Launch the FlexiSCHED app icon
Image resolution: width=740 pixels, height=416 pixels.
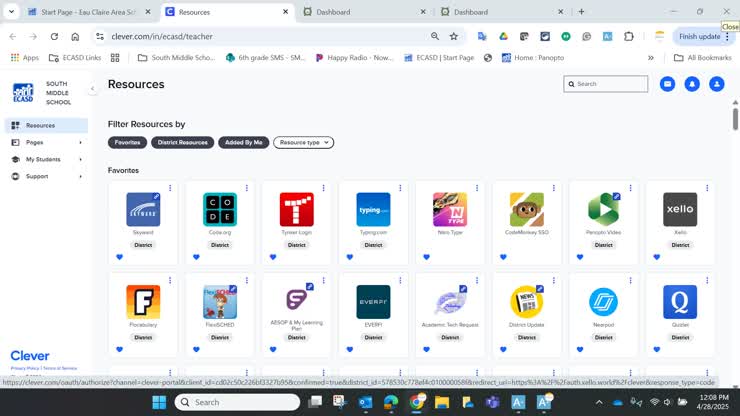coord(220,302)
